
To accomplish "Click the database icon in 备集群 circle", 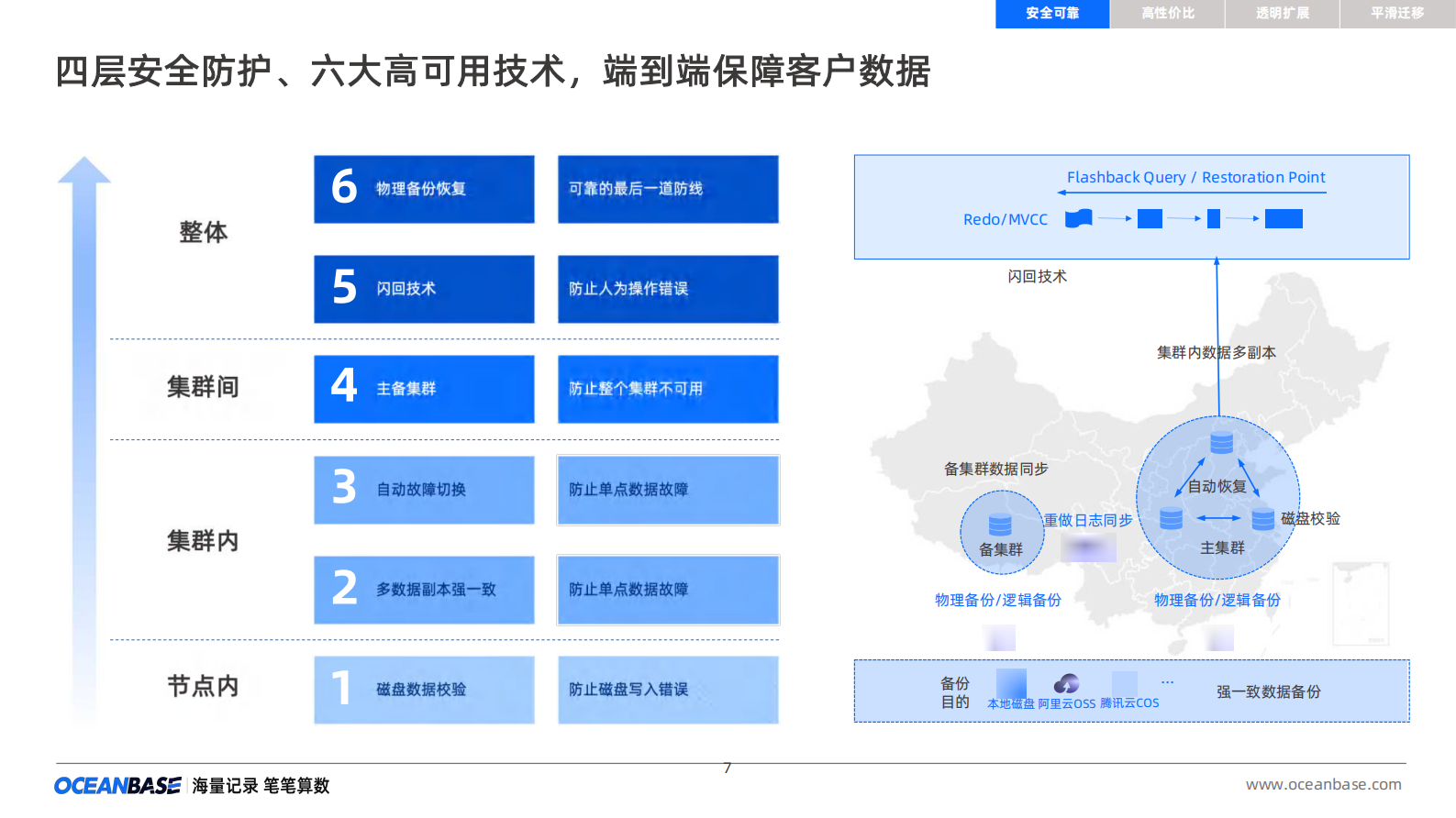I will [x=1000, y=525].
